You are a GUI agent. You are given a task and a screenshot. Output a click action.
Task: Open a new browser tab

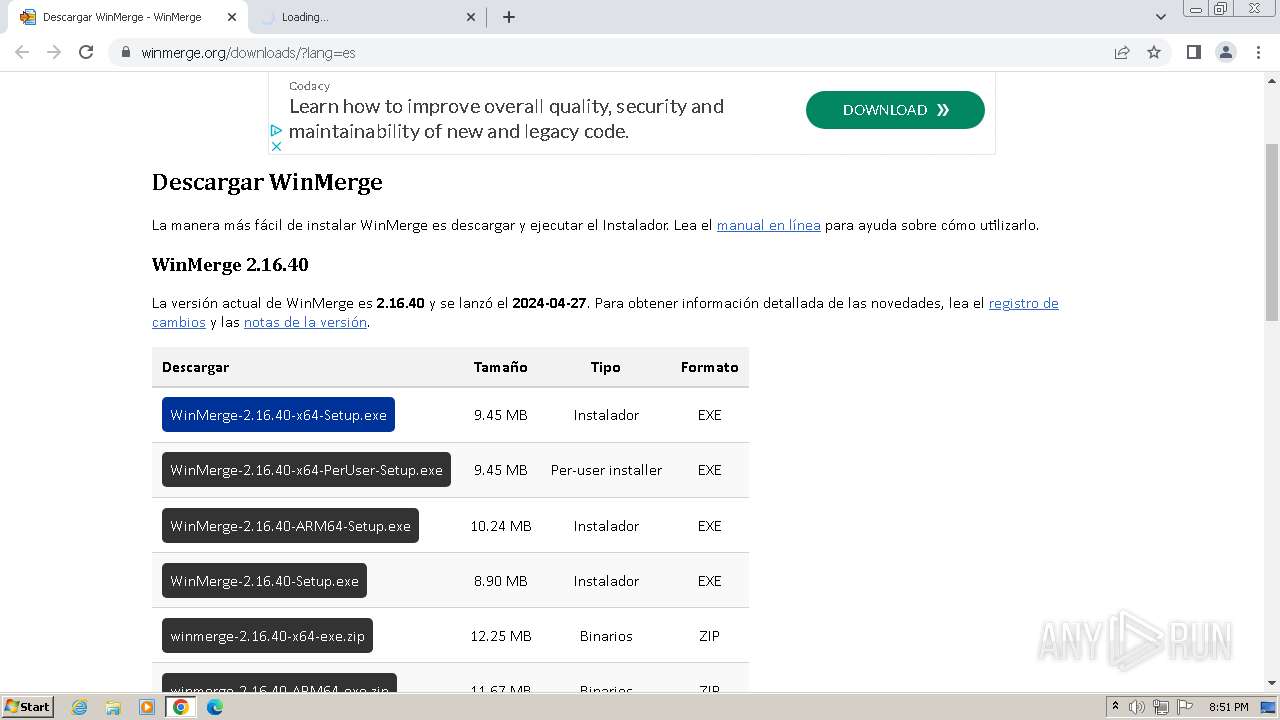point(509,17)
